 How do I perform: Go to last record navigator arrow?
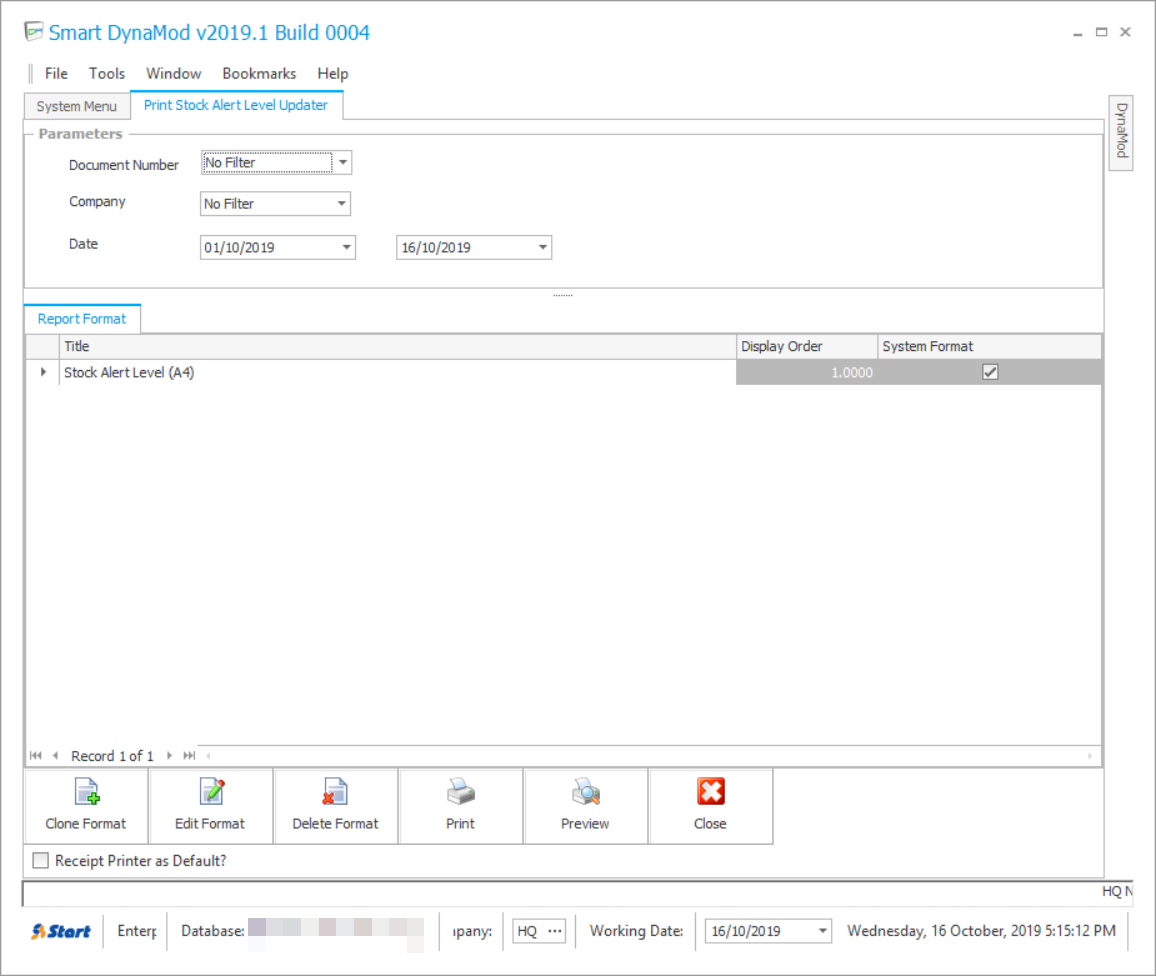pos(189,756)
